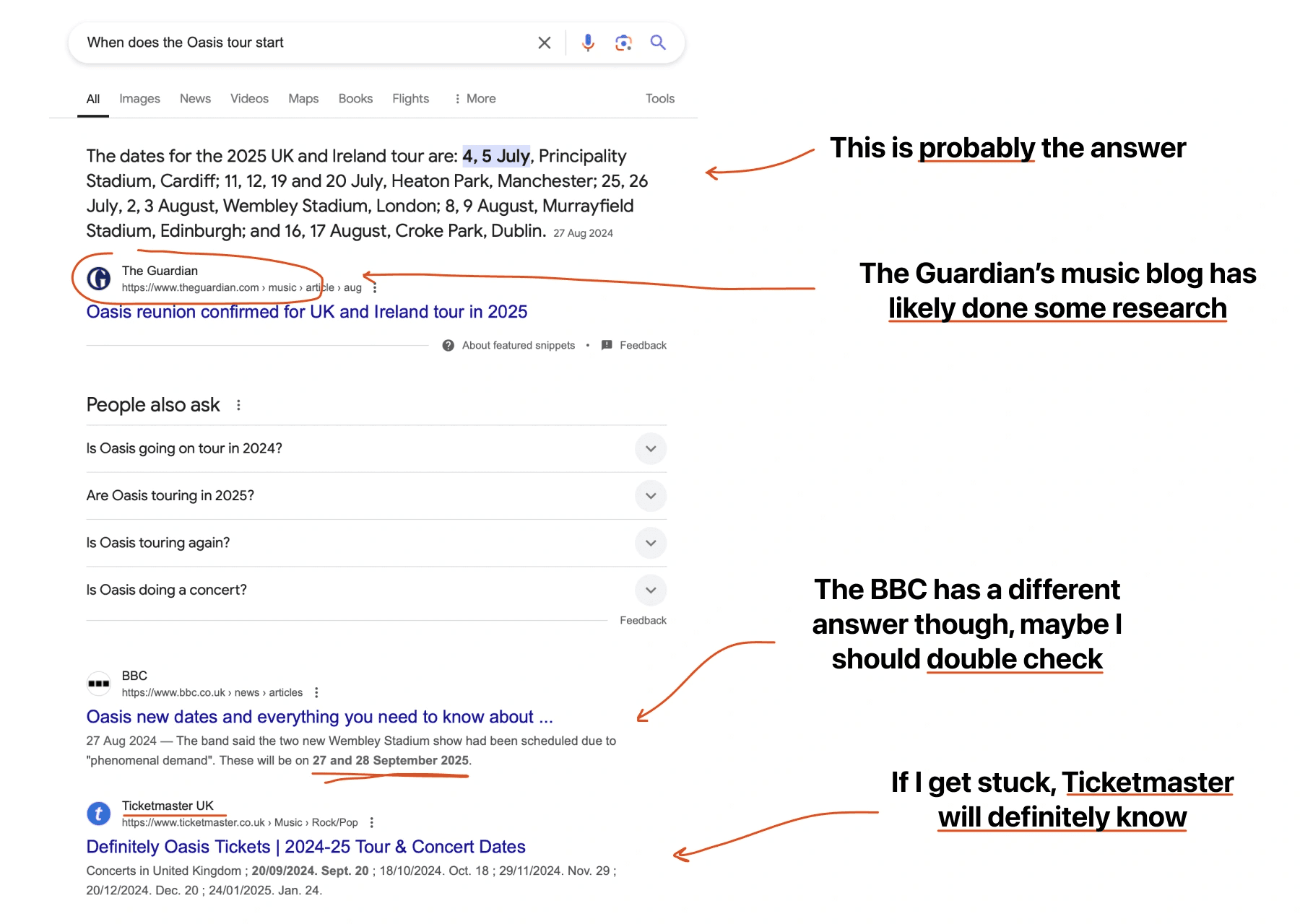The image size is (1300, 924).
Task: Expand "Is Oasis doing a concert?" question
Action: coord(376,590)
